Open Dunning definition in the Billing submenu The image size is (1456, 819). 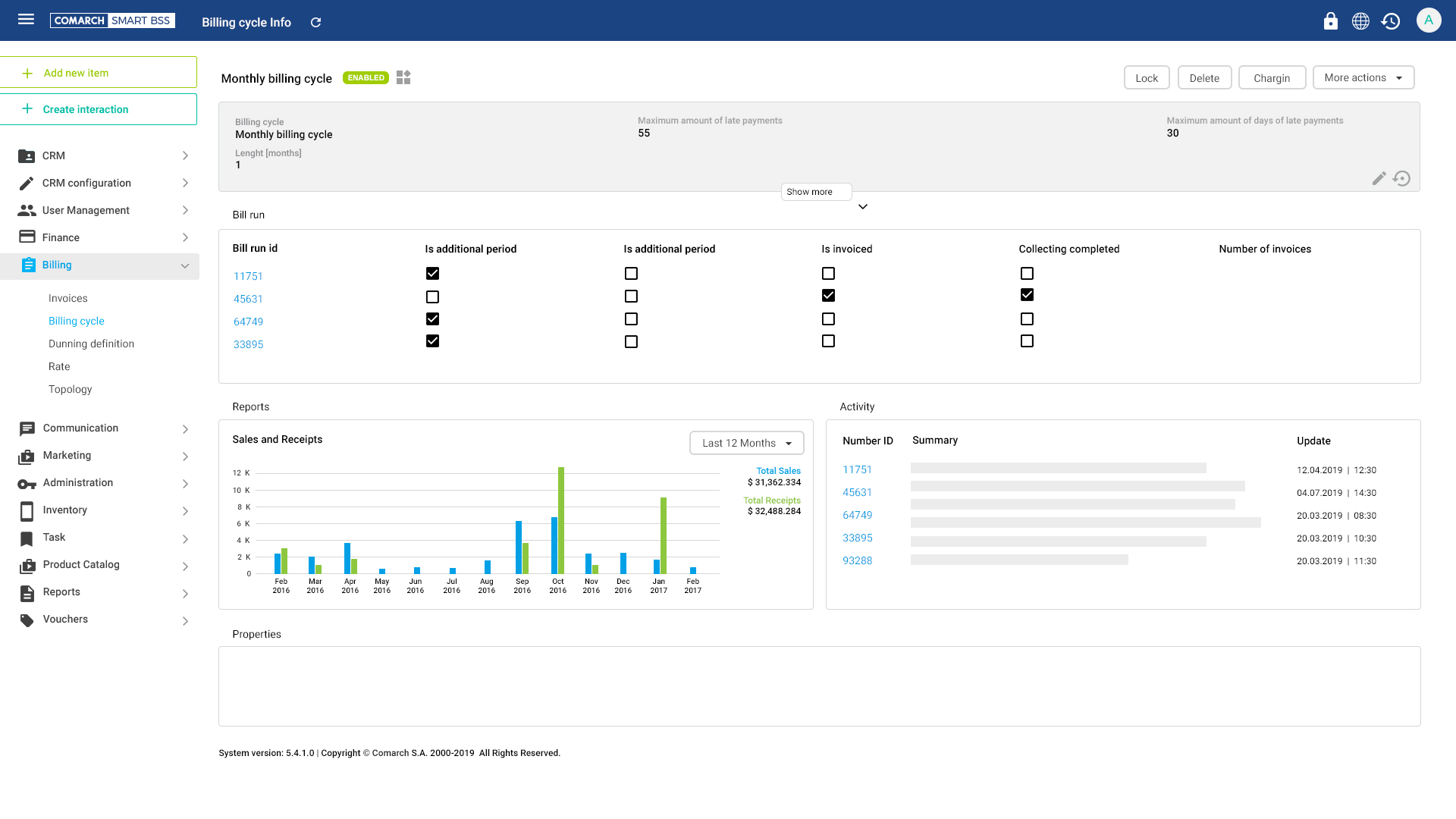pyautogui.click(x=91, y=344)
